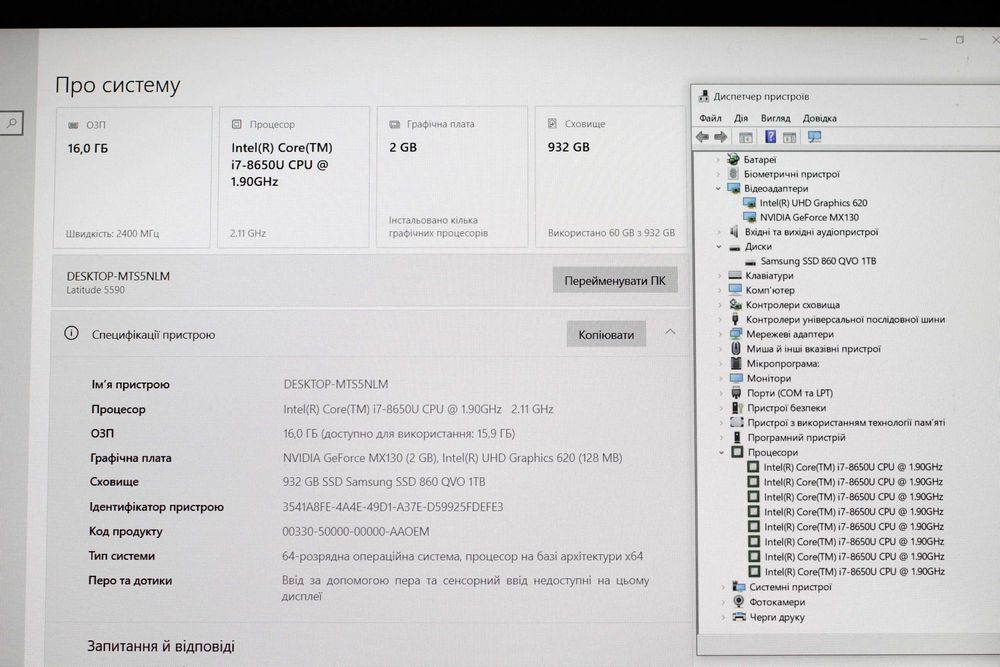The image size is (1000, 667).
Task: Select the Клавіатури keyboard icon
Action: pos(735,275)
